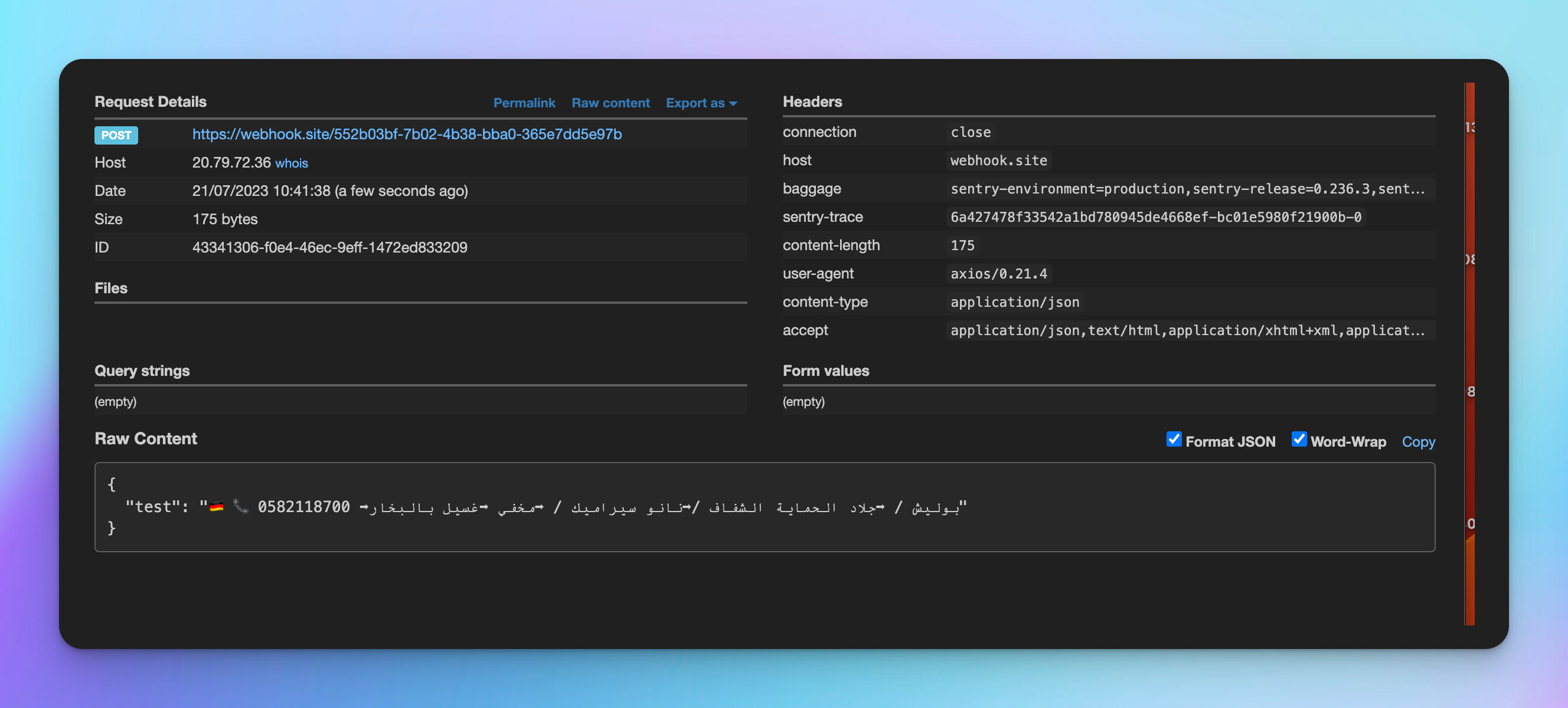This screenshot has height=708, width=1568.
Task: Expand the Export as dropdown
Action: [695, 103]
